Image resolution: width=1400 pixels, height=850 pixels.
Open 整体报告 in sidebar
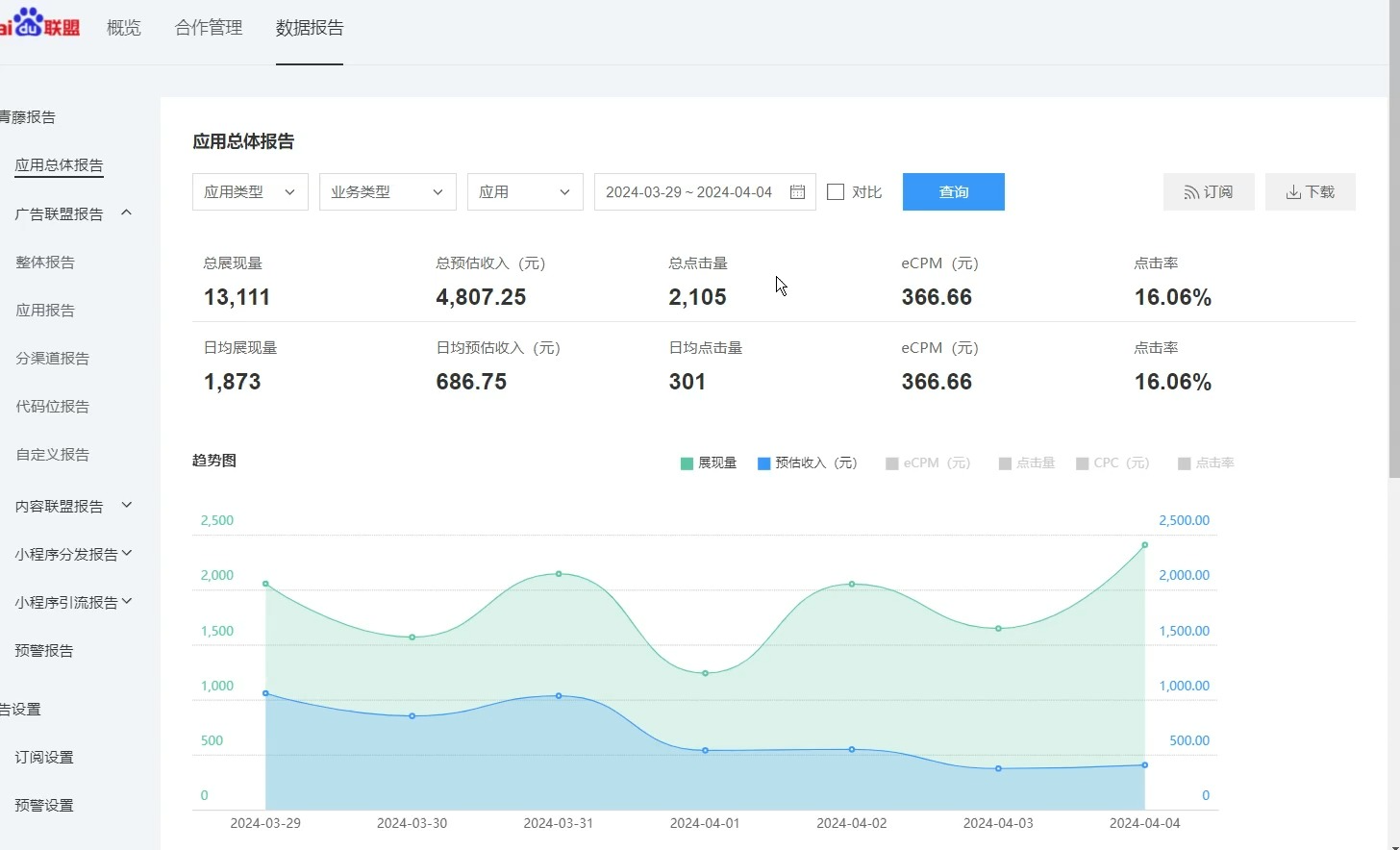[45, 262]
